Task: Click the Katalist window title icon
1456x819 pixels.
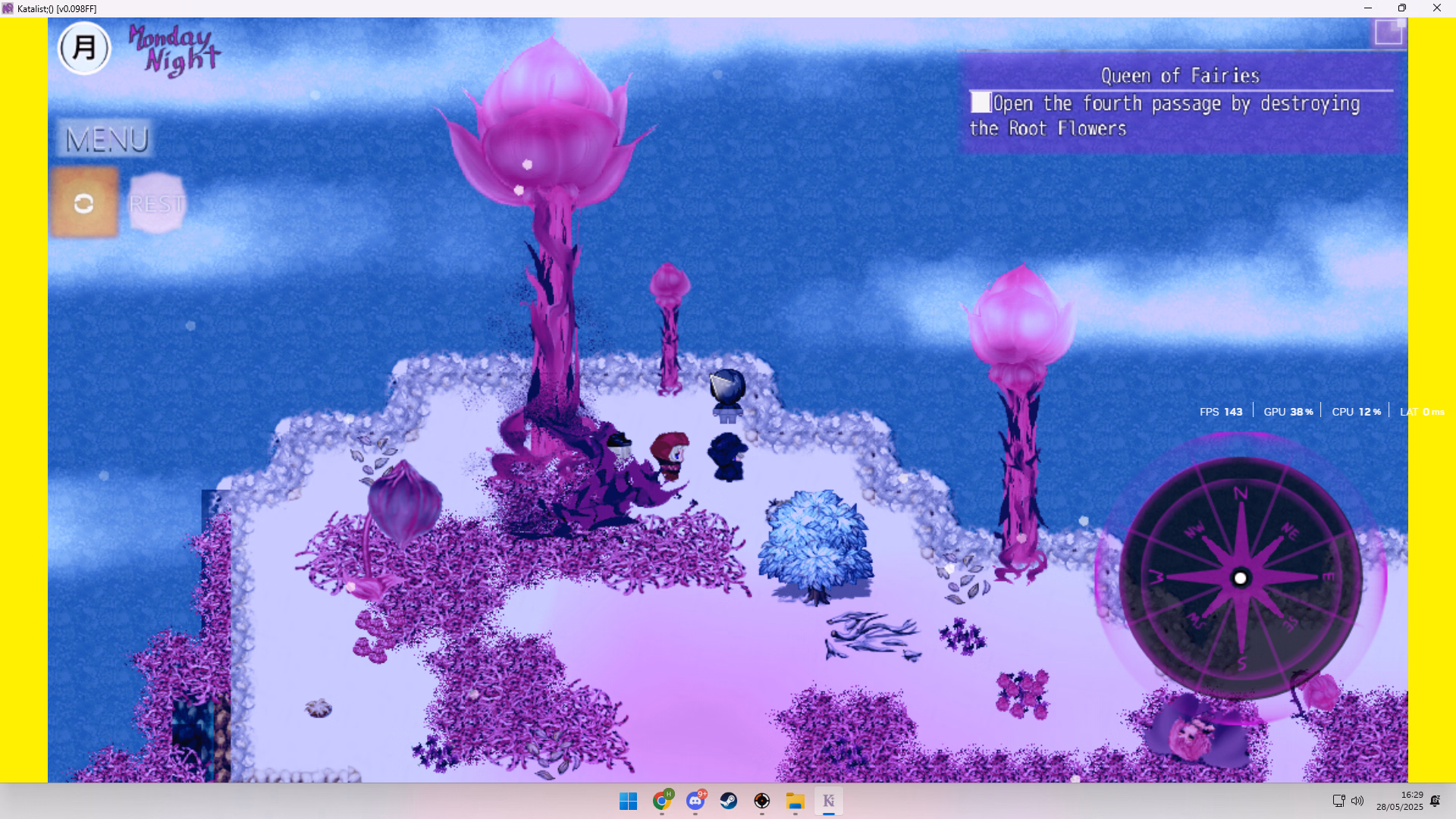Action: [8, 8]
